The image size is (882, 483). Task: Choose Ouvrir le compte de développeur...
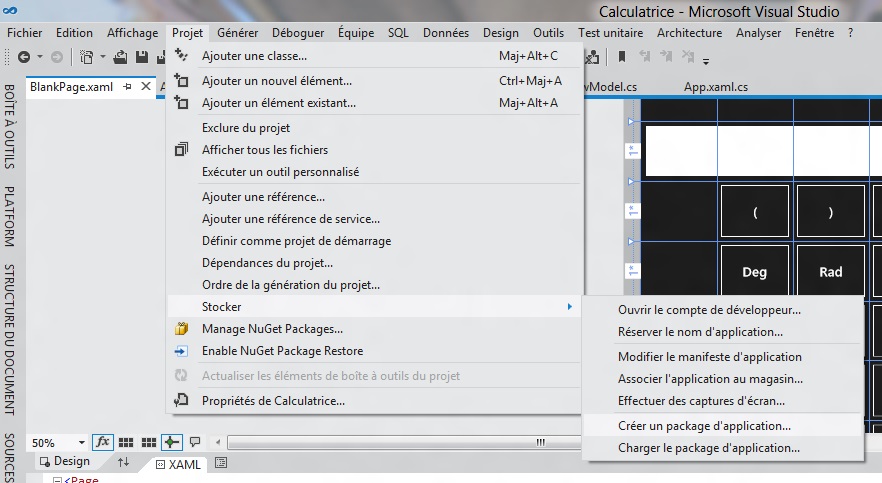[x=723, y=310]
